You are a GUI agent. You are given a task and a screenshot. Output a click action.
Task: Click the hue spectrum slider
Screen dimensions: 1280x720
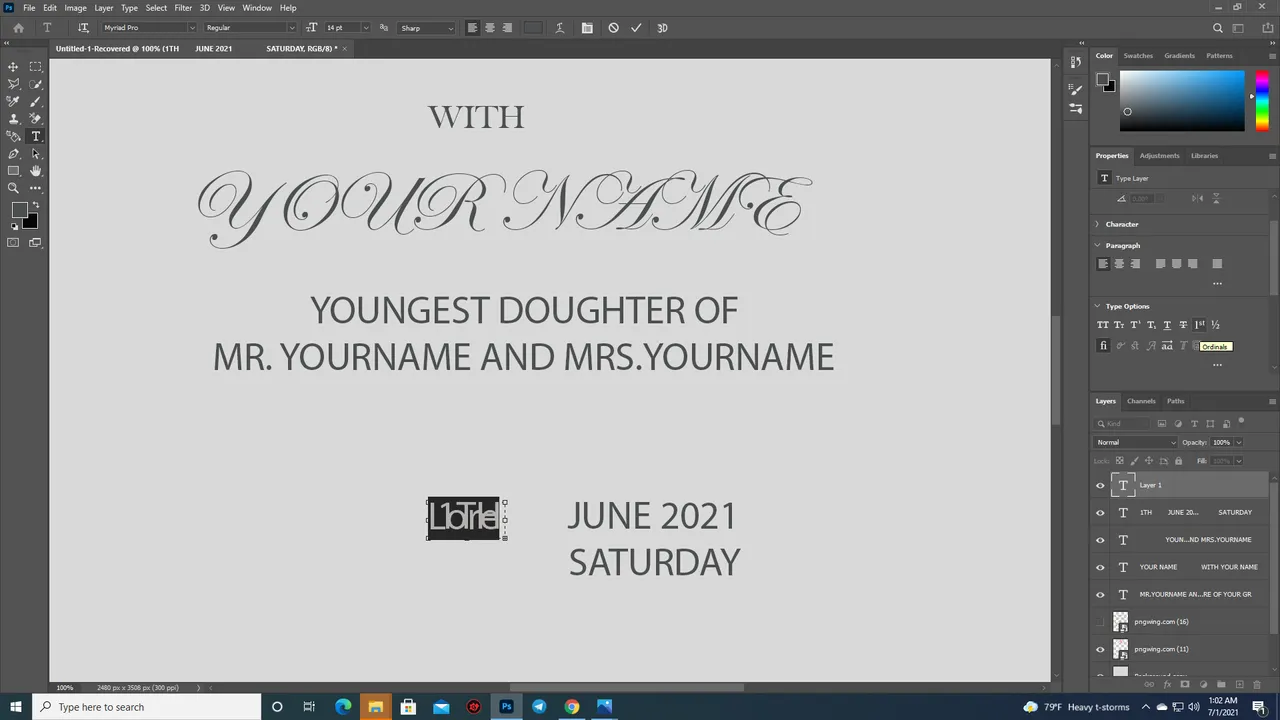tap(1262, 101)
